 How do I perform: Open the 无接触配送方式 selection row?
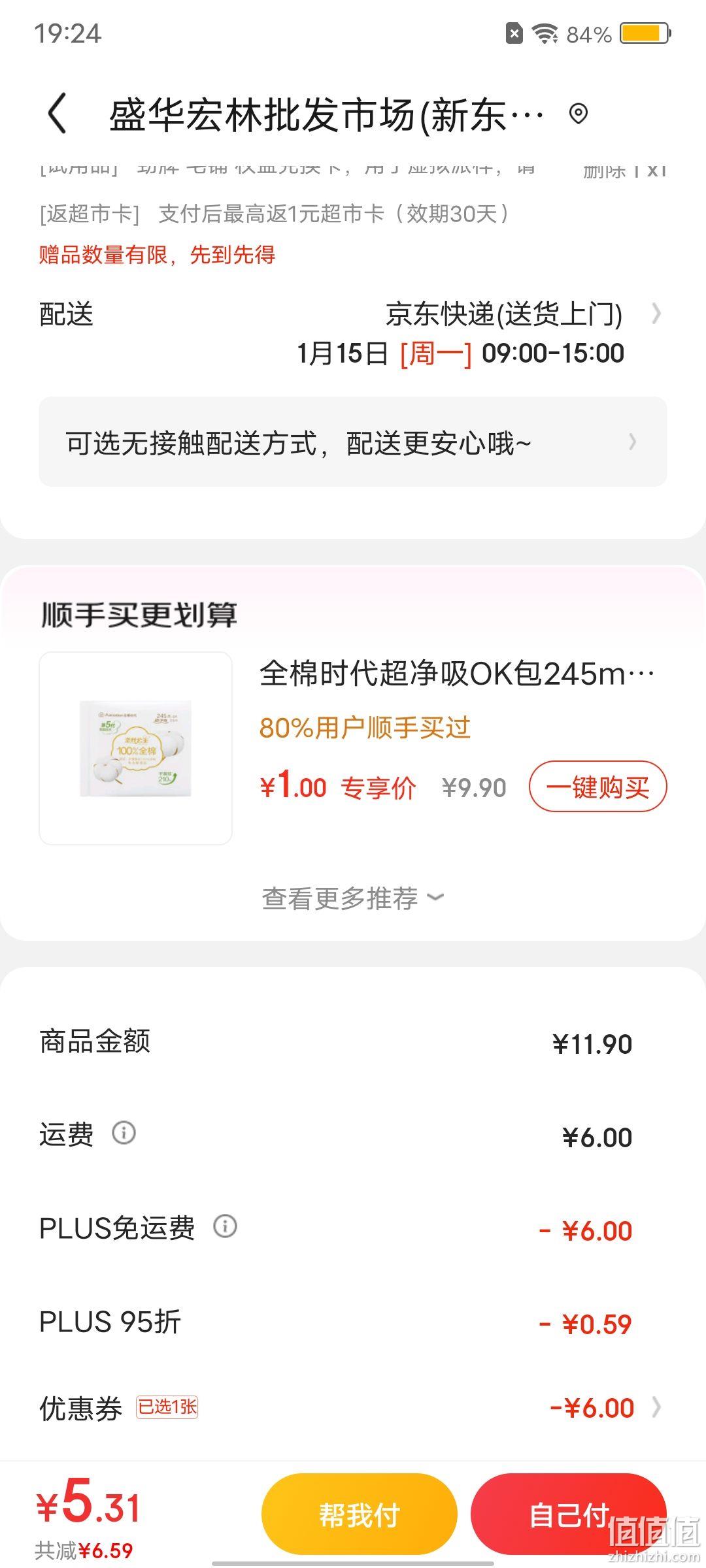[x=353, y=442]
